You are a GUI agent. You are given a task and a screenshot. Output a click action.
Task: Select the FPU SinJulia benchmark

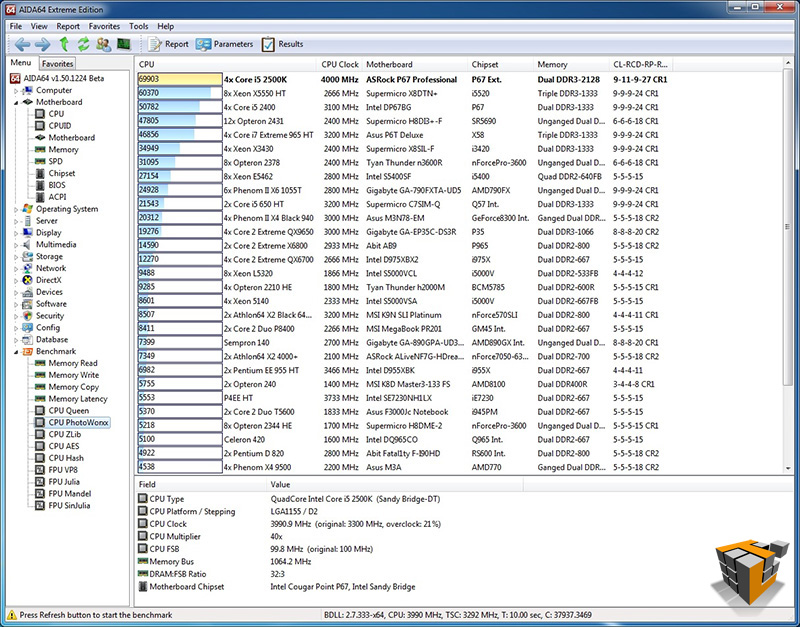(x=69, y=506)
